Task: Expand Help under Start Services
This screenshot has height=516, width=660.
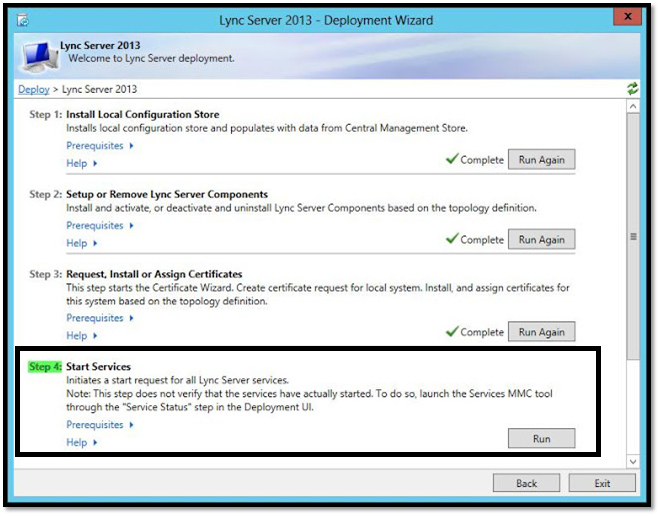Action: [x=82, y=442]
